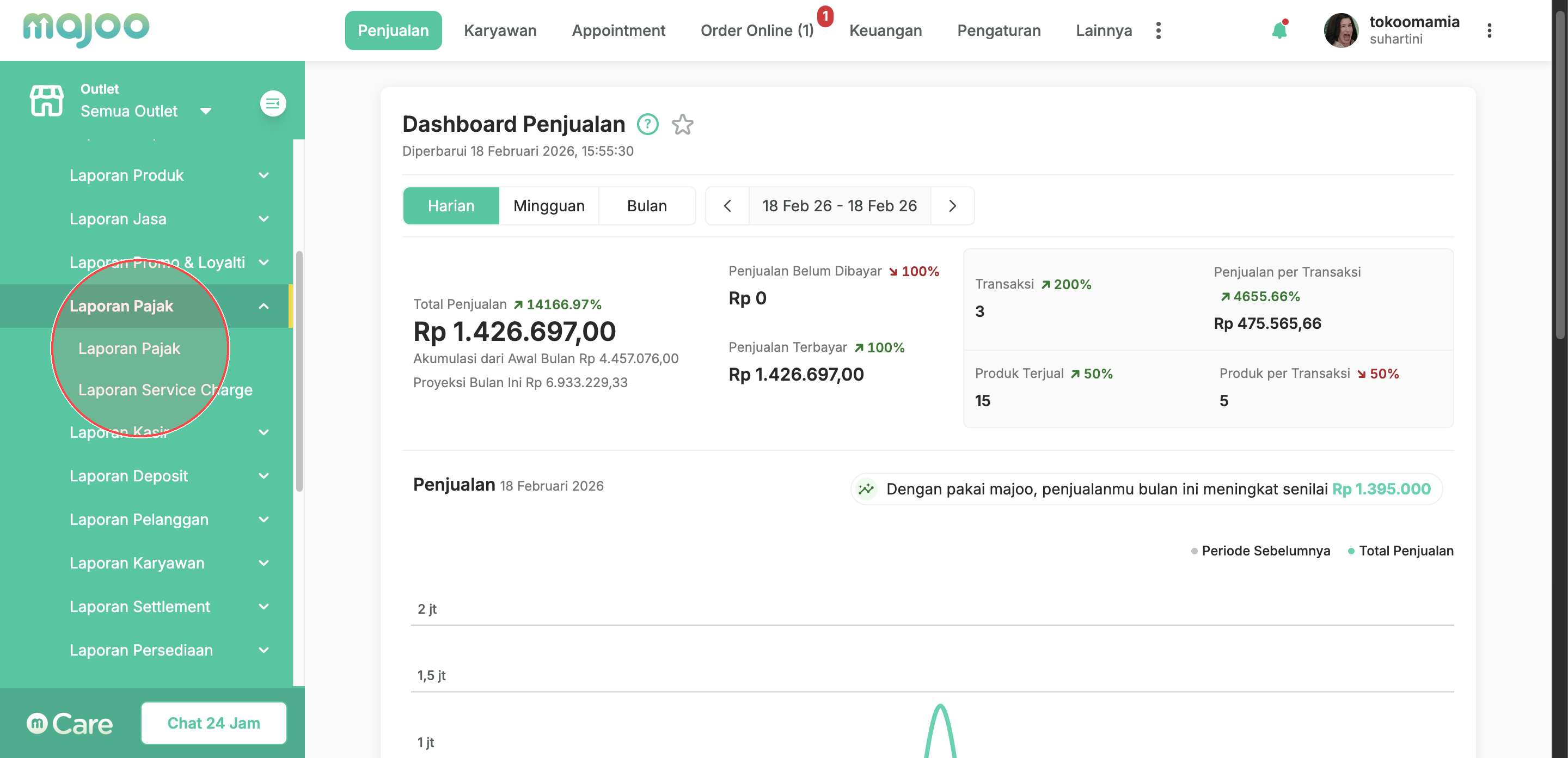Viewport: 1568px width, 758px height.
Task: Go to next date with right arrow
Action: tap(952, 206)
